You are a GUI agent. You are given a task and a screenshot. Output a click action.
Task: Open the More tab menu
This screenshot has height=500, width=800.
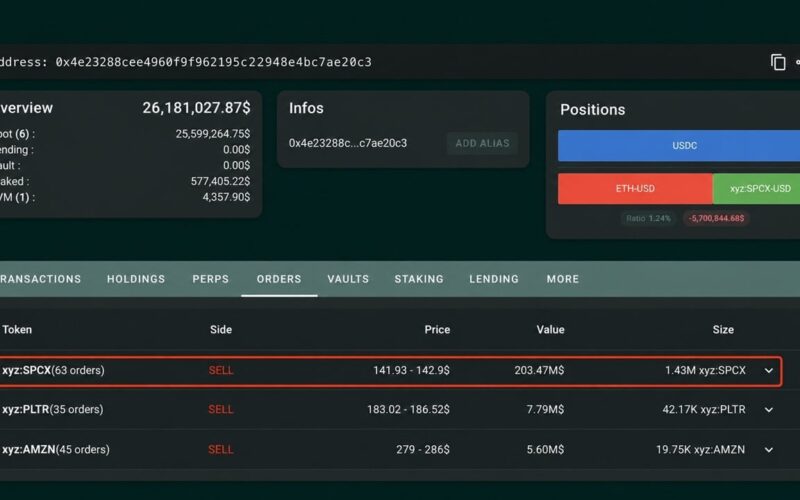click(x=563, y=279)
